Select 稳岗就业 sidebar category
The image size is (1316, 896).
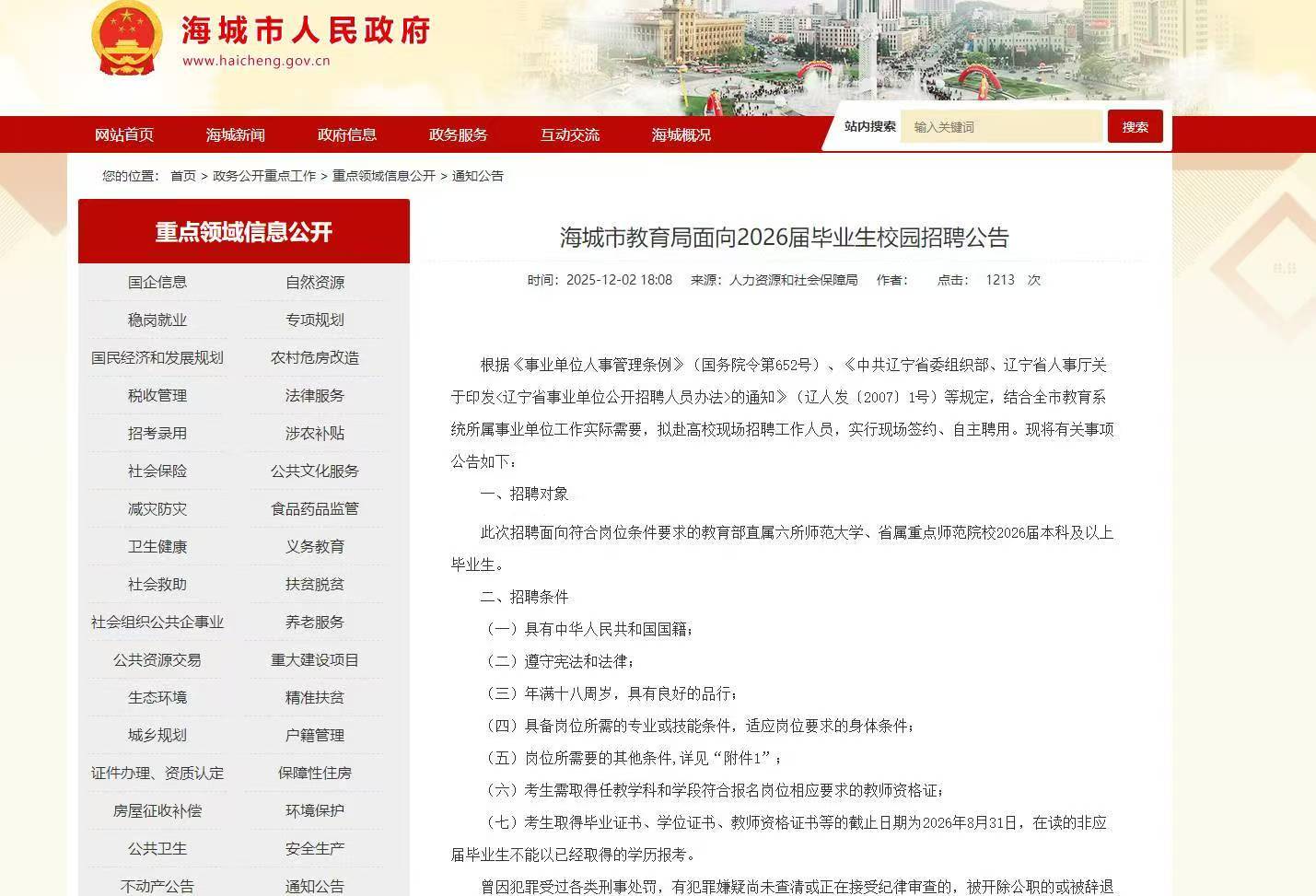pos(158,320)
